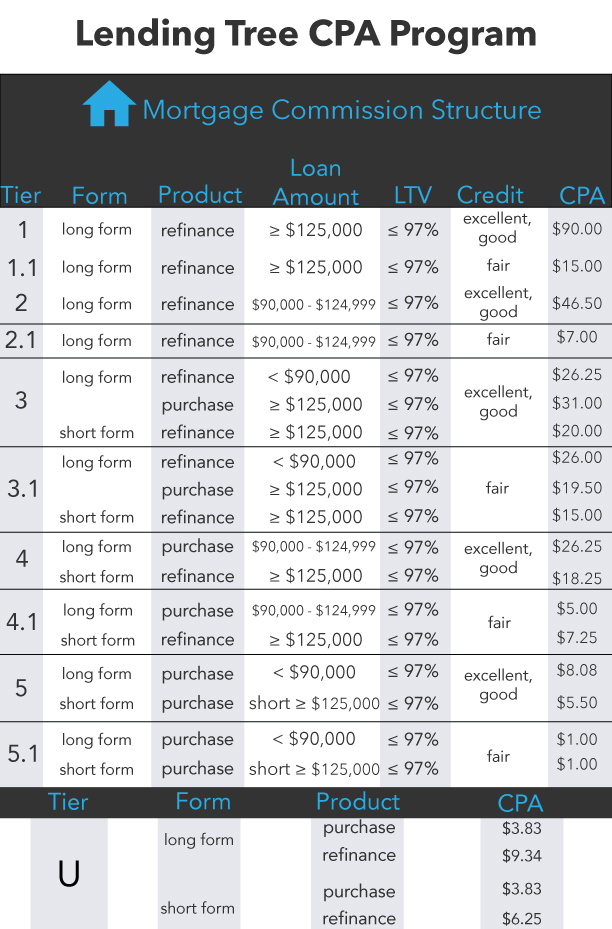The width and height of the screenshot is (612, 929).
Task: Click the U tier cell
Action: tap(68, 874)
